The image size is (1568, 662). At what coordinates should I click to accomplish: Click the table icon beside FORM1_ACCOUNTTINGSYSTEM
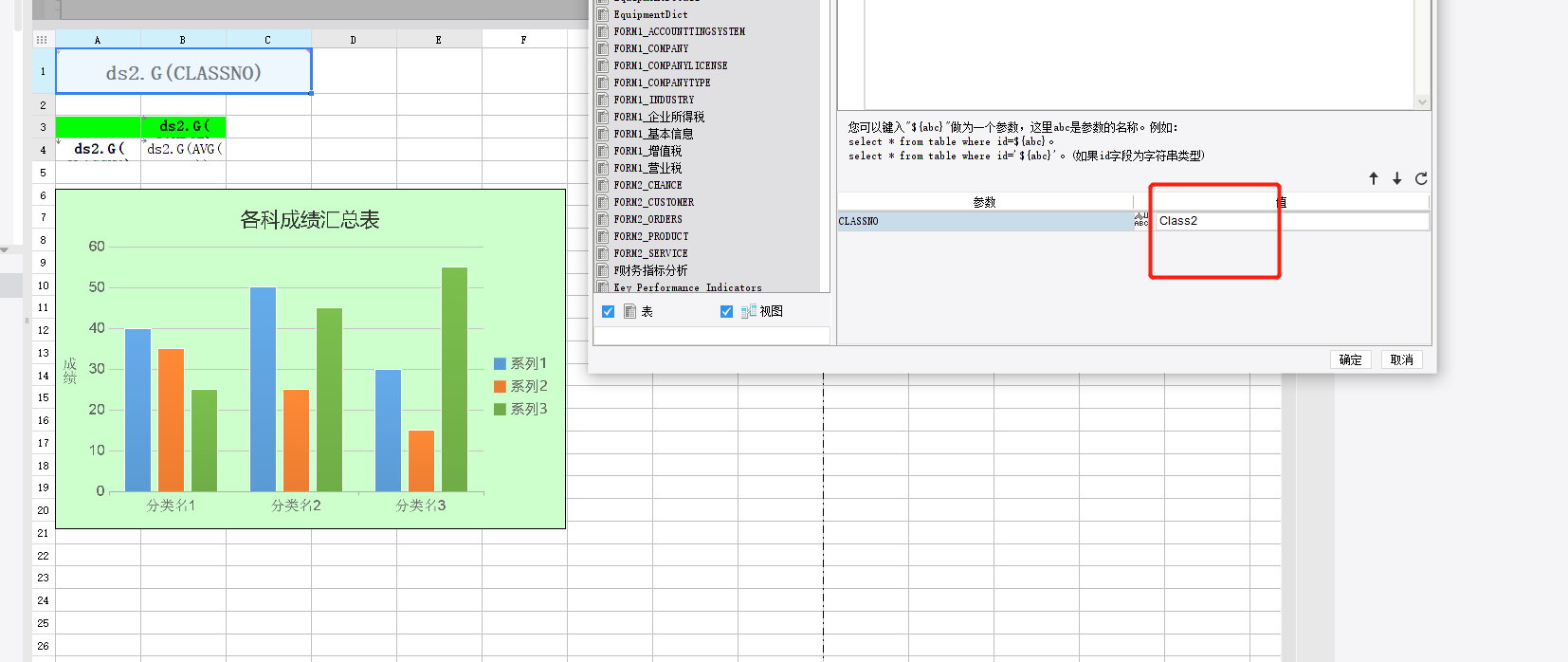pos(603,31)
